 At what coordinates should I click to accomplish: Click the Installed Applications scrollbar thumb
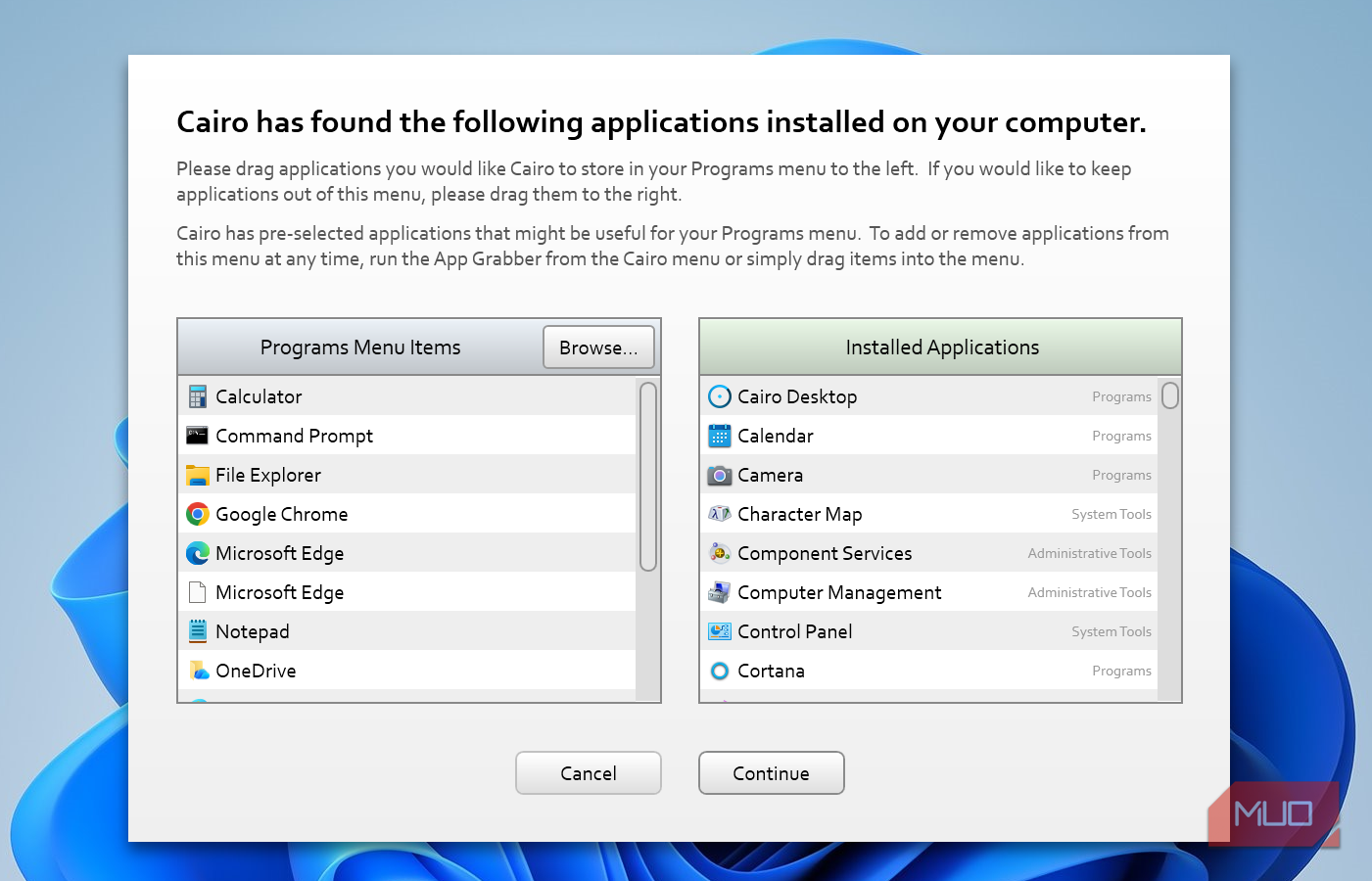click(x=1170, y=395)
